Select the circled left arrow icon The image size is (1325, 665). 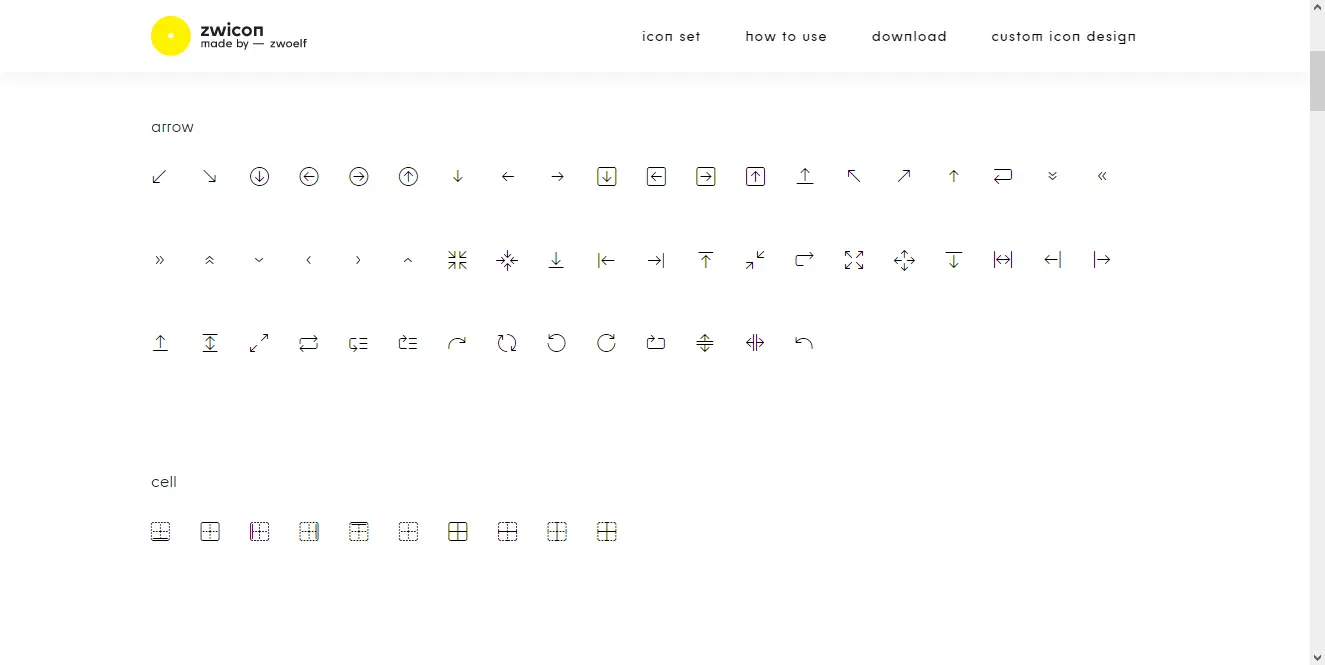tap(309, 177)
